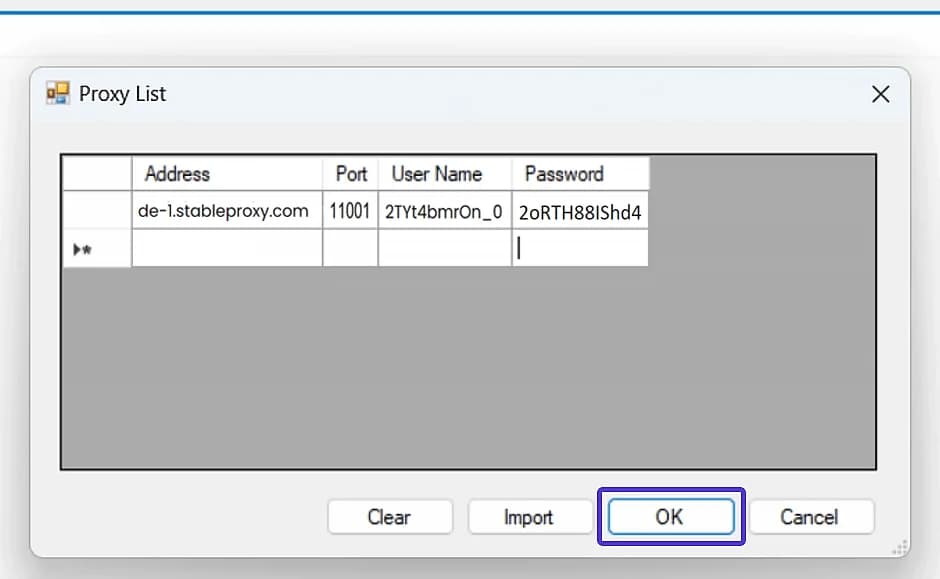This screenshot has width=940, height=579.
Task: Click the de-1.stableproxy.com address cell
Action: [226, 211]
